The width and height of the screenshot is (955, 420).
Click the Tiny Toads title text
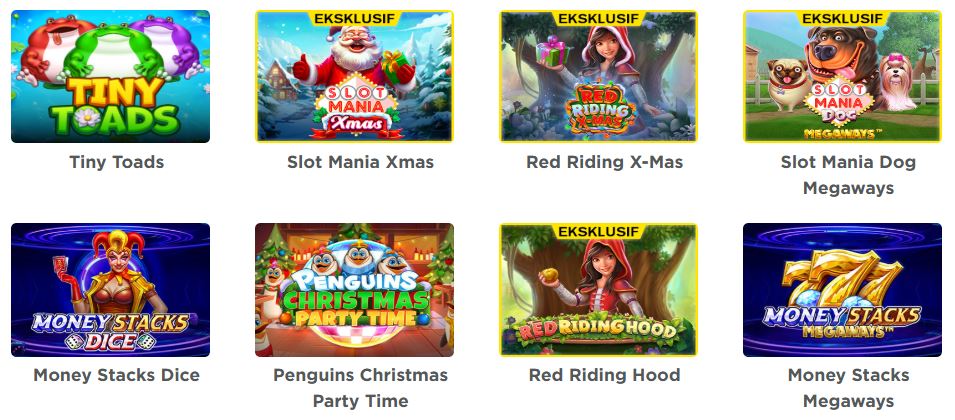pyautogui.click(x=116, y=163)
